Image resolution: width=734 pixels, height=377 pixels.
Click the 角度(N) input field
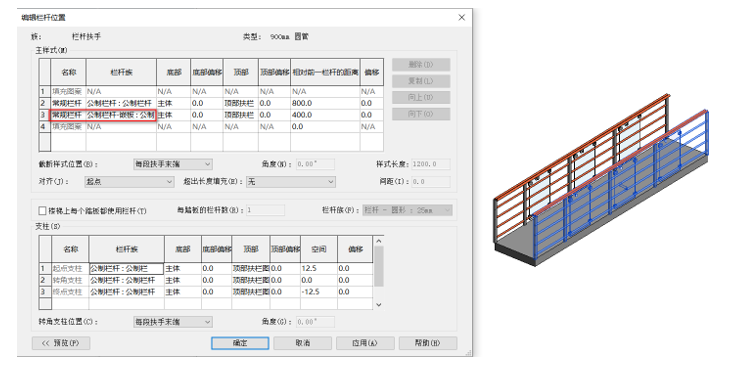tap(316, 164)
